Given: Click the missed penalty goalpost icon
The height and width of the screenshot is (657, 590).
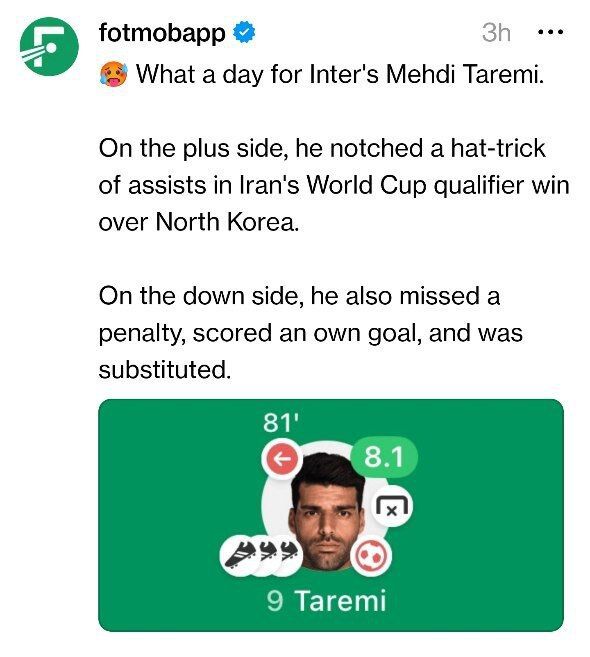Looking at the screenshot, I should (392, 506).
